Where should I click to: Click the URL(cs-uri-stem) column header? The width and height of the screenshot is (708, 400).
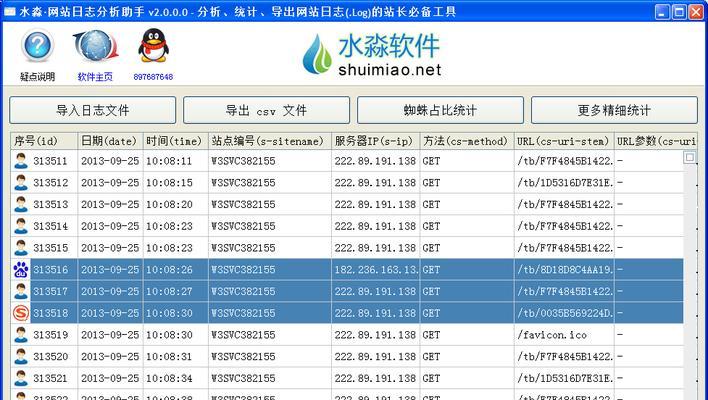(x=564, y=141)
